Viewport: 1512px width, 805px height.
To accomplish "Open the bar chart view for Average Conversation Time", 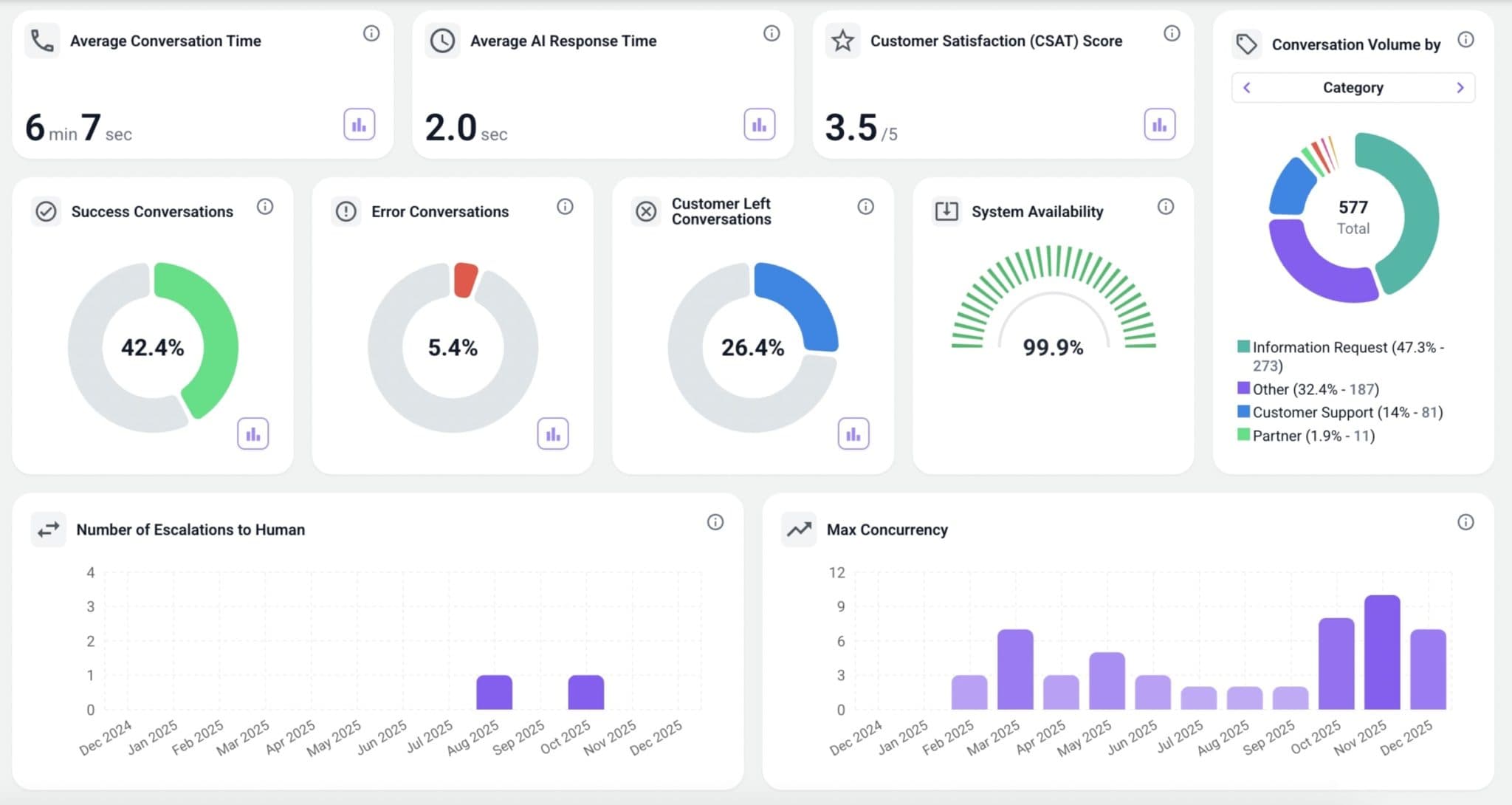I will [359, 124].
